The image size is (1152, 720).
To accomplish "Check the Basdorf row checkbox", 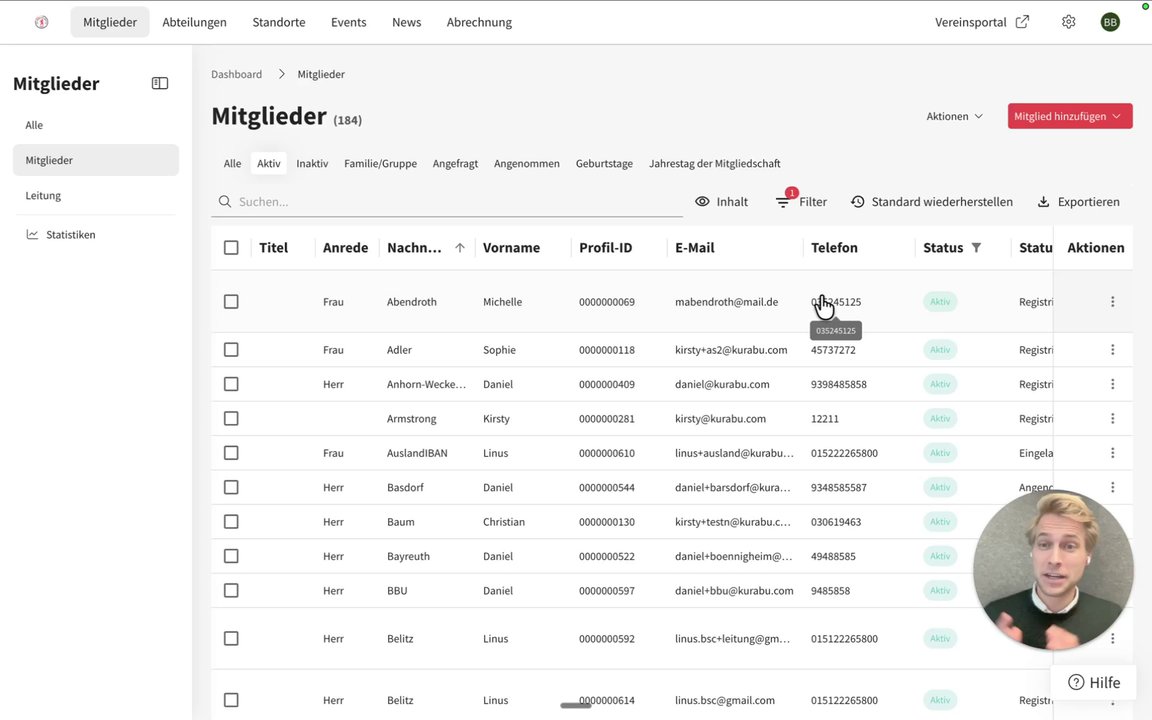I will point(231,487).
